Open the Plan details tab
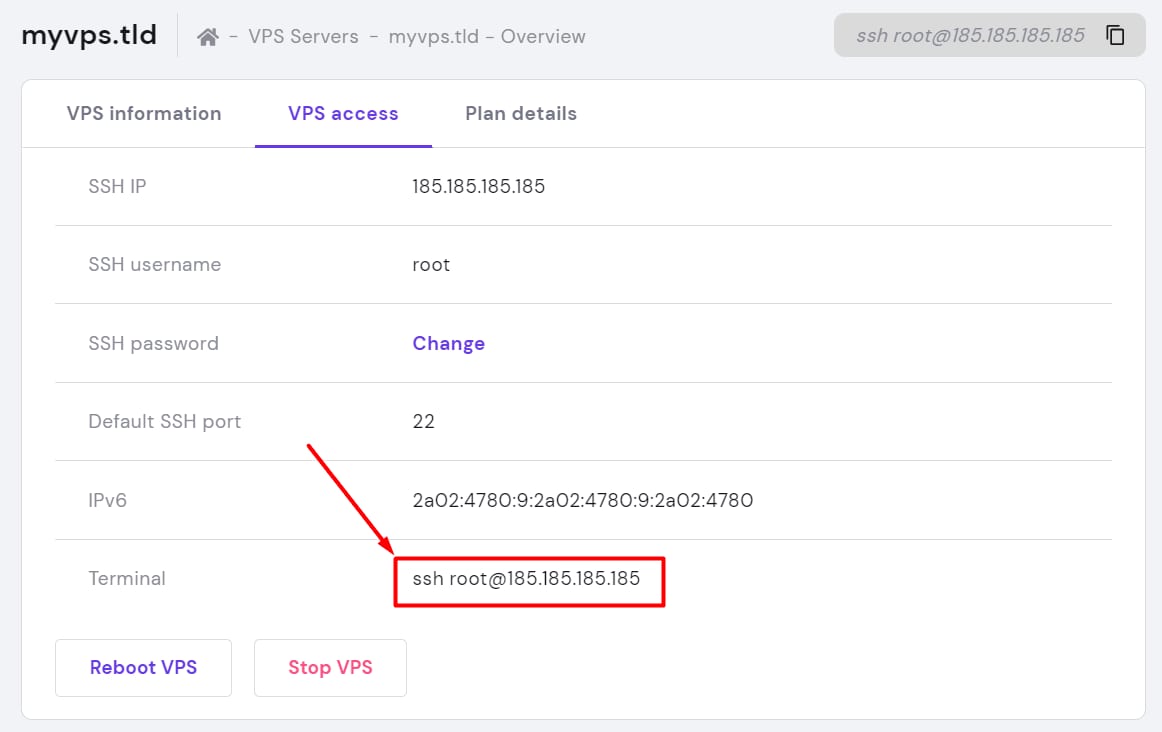Image resolution: width=1162 pixels, height=732 pixels. tap(521, 114)
